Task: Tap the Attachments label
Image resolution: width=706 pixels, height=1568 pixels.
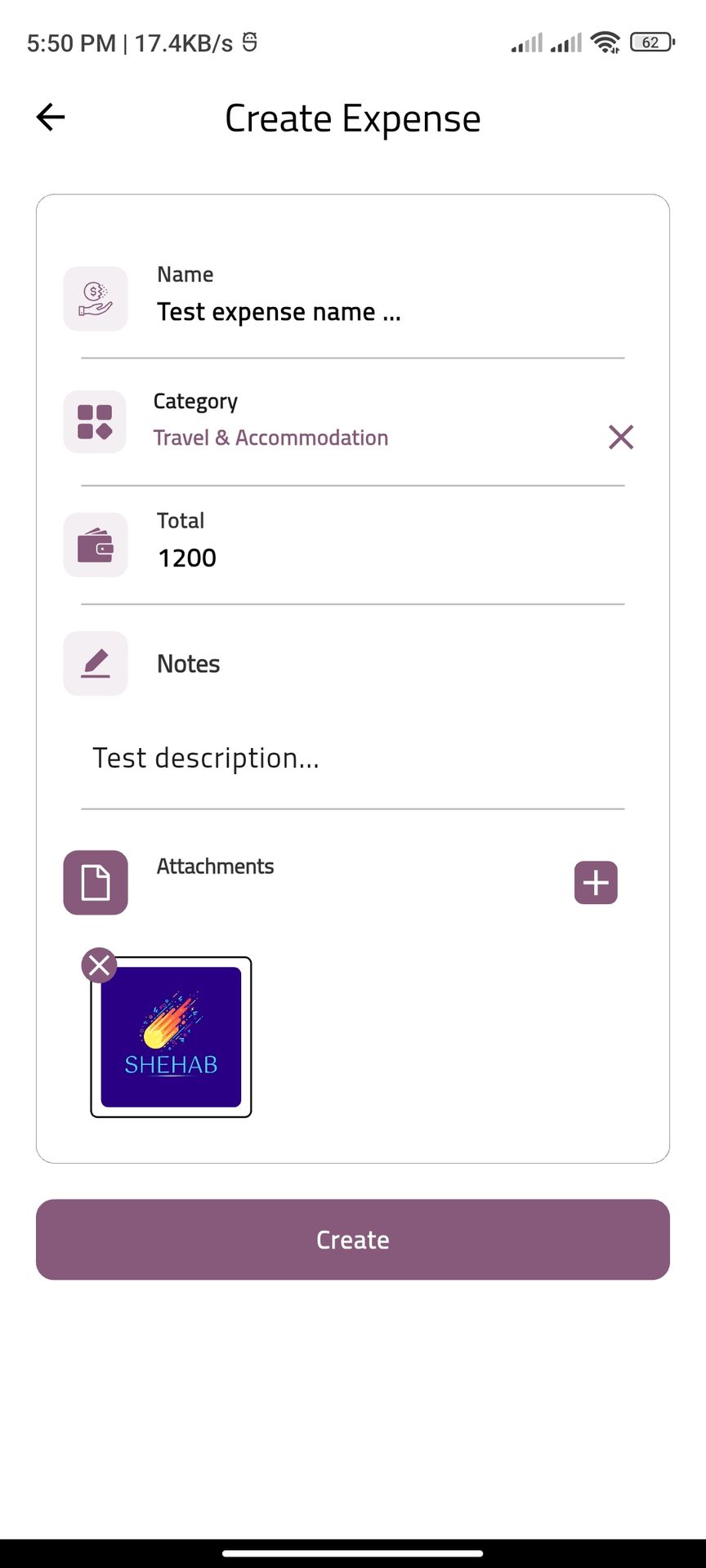Action: 215,866
